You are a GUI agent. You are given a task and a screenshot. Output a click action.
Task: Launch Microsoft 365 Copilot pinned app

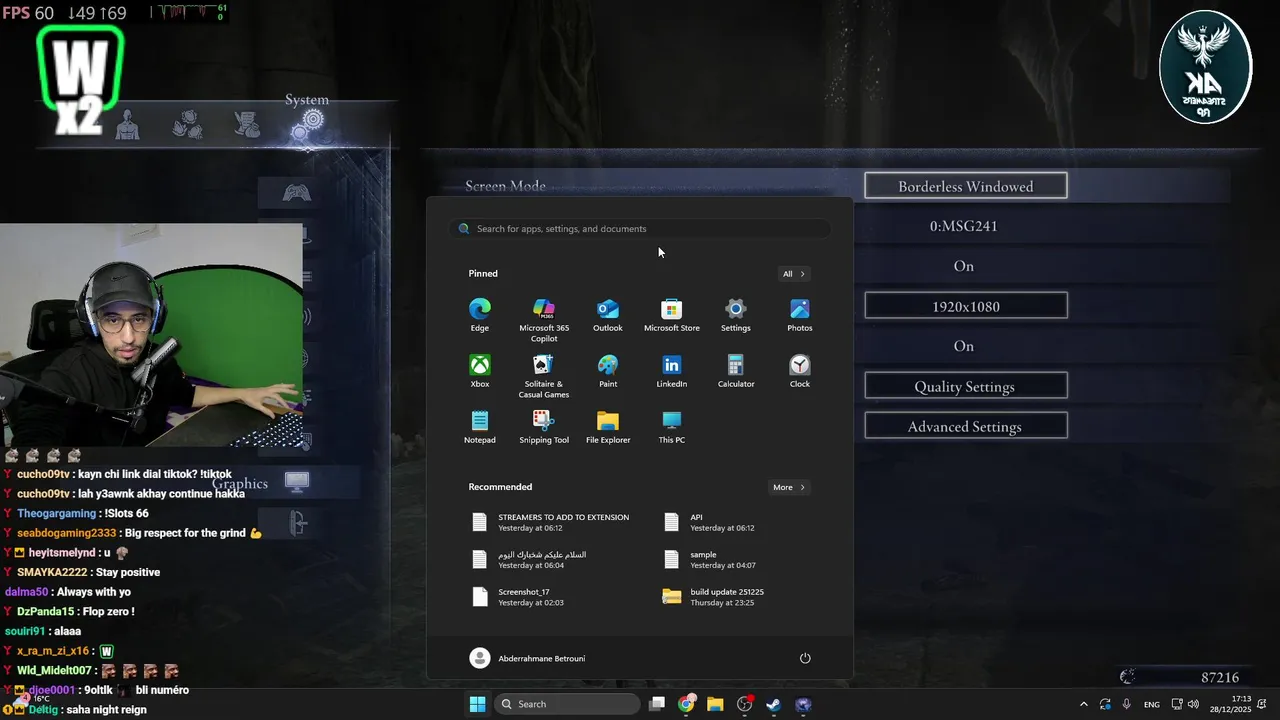pyautogui.click(x=544, y=319)
